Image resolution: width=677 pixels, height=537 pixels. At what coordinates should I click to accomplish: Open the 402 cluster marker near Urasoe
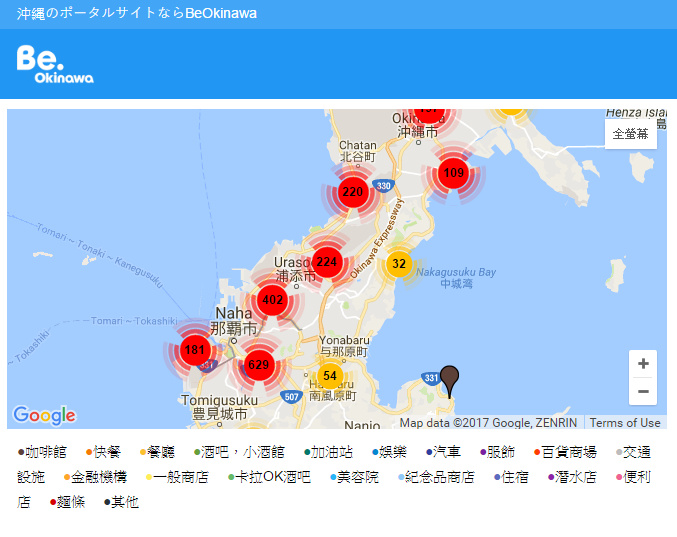pos(272,299)
